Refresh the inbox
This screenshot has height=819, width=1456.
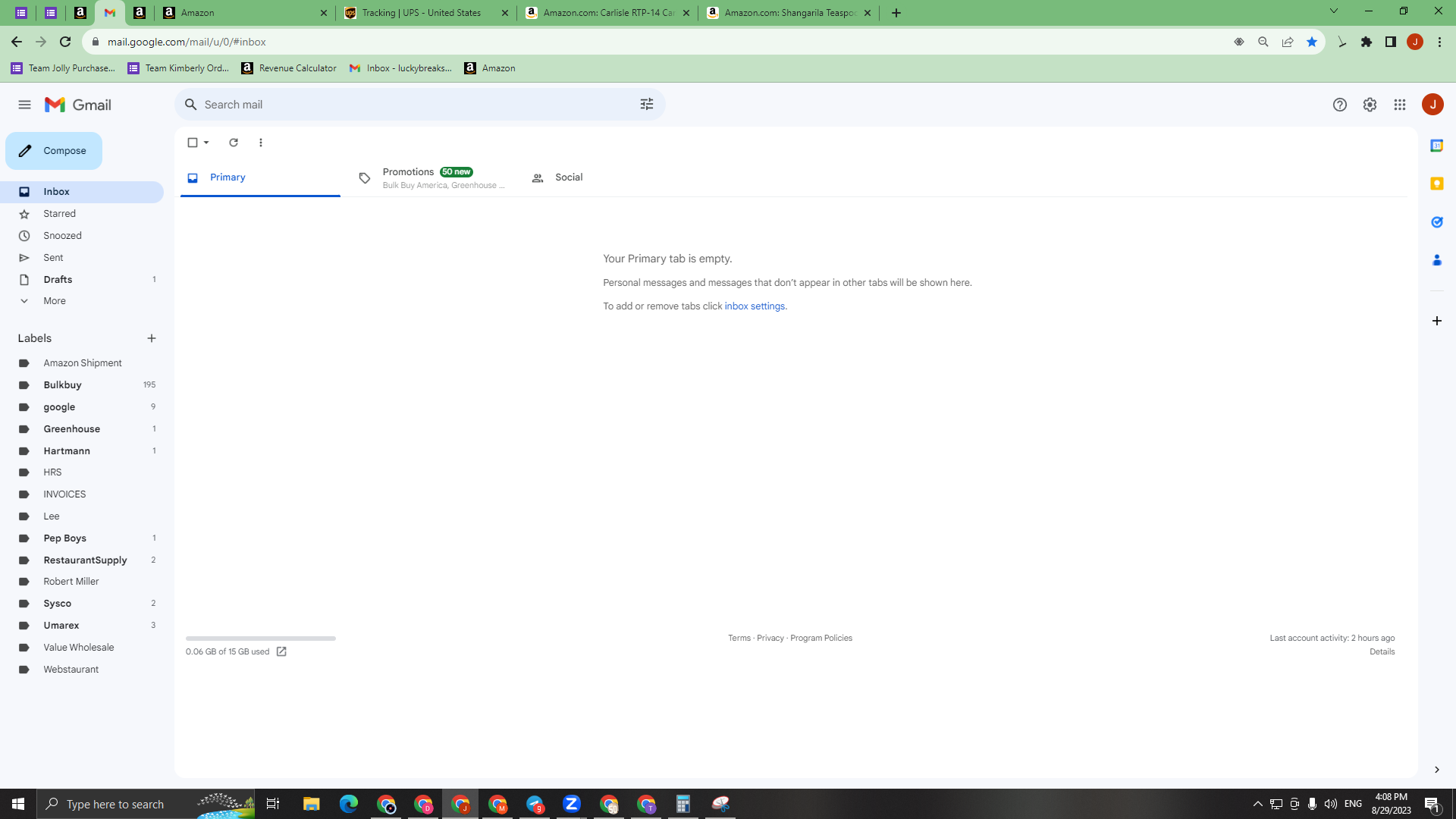click(x=234, y=143)
